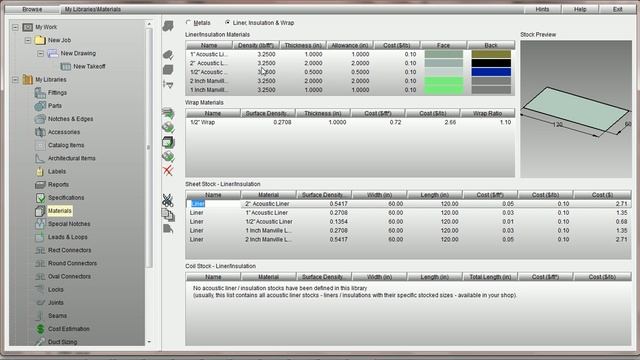This screenshot has height=360, width=640.
Task: Click Coil Stock Total Length column header
Action: 490,277
